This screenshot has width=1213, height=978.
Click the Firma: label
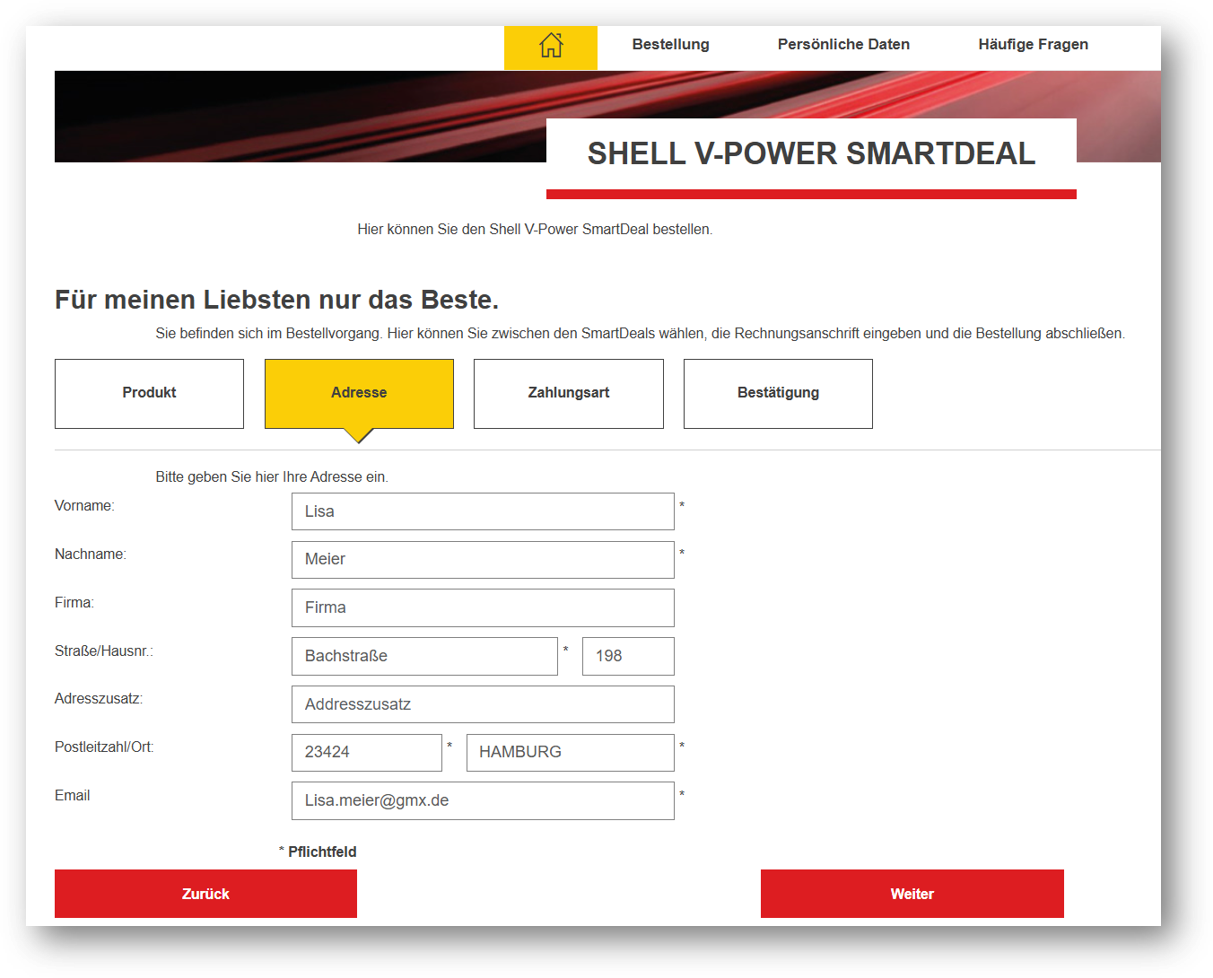pos(74,602)
